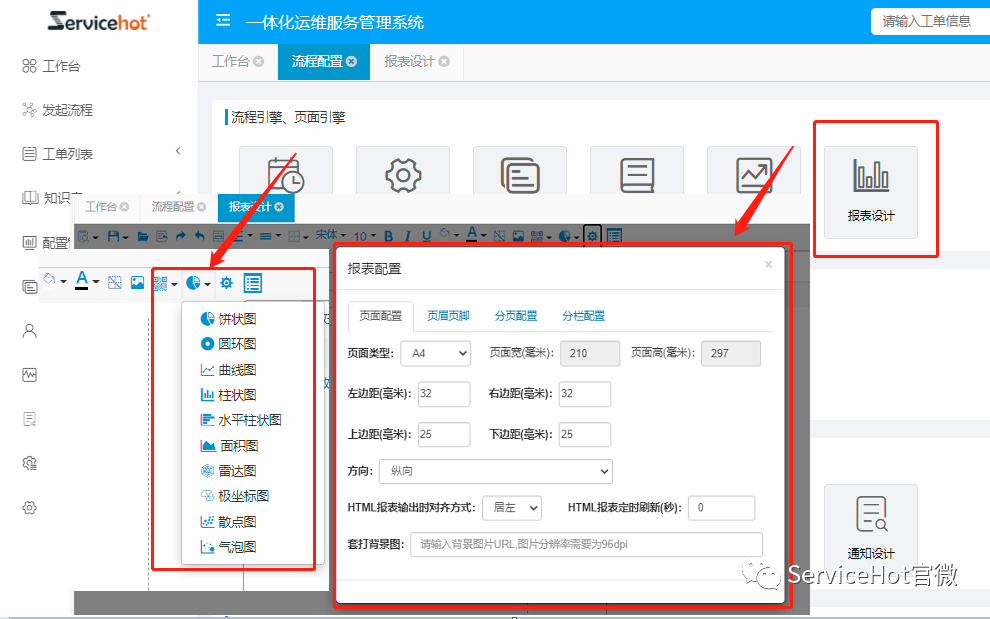Apply underline formatting in the toolbar

coord(428,234)
